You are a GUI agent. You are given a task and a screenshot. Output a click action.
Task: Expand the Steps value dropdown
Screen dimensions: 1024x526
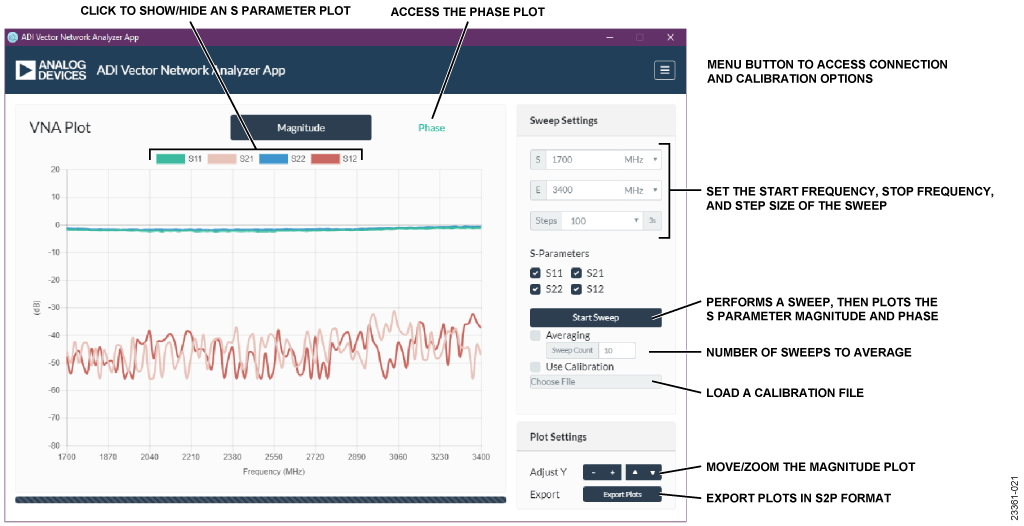(636, 221)
